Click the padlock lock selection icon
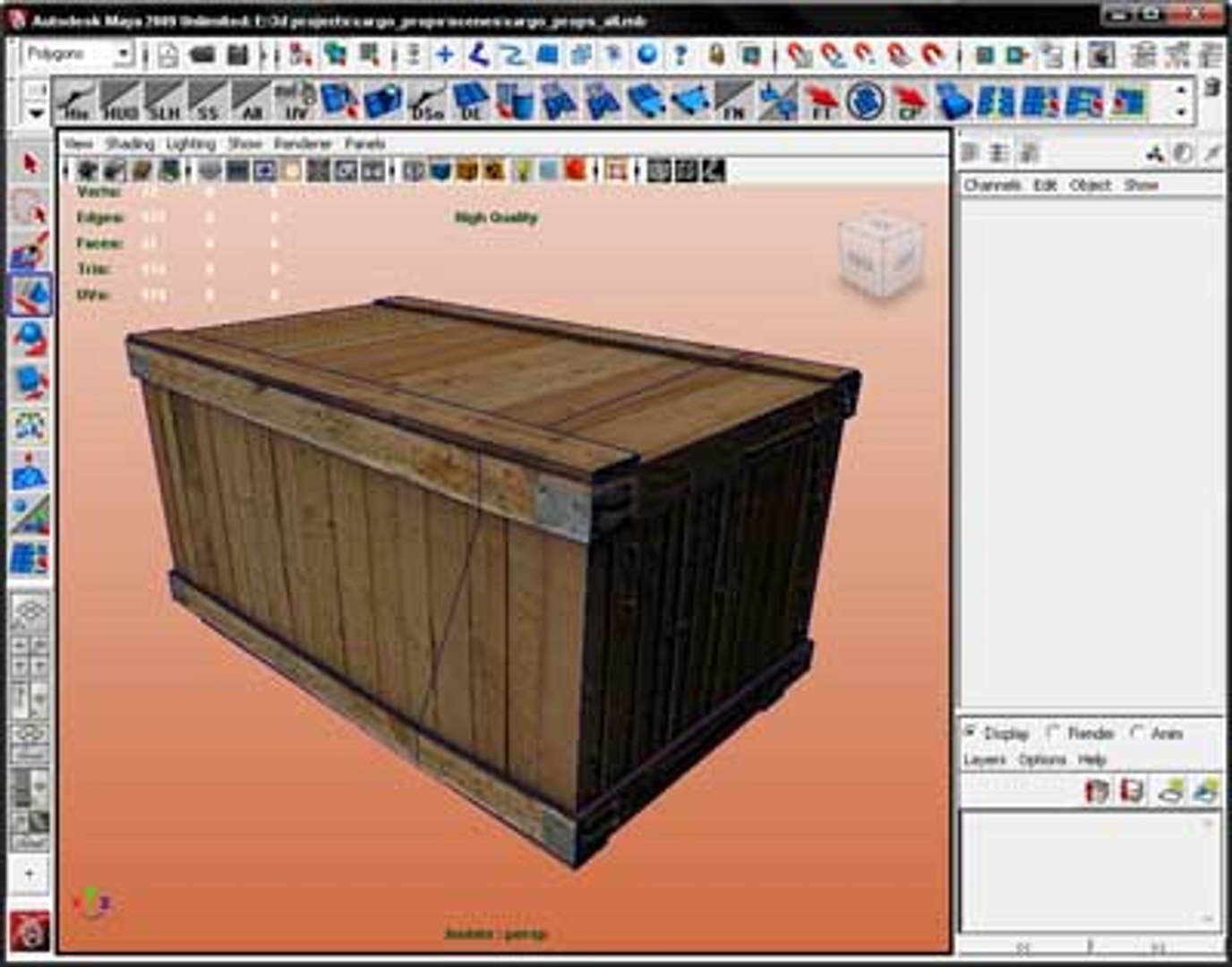 (716, 56)
